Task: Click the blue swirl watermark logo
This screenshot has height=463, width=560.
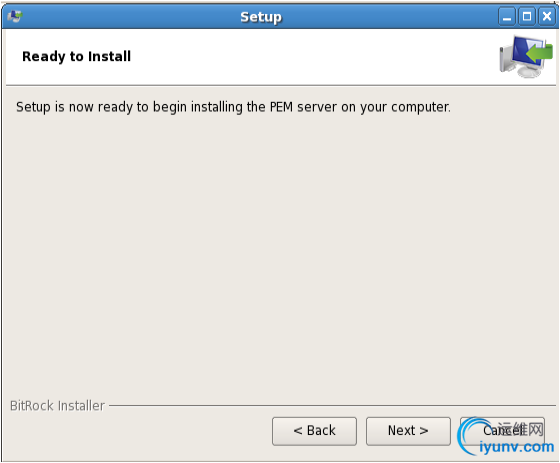Action: coord(469,436)
